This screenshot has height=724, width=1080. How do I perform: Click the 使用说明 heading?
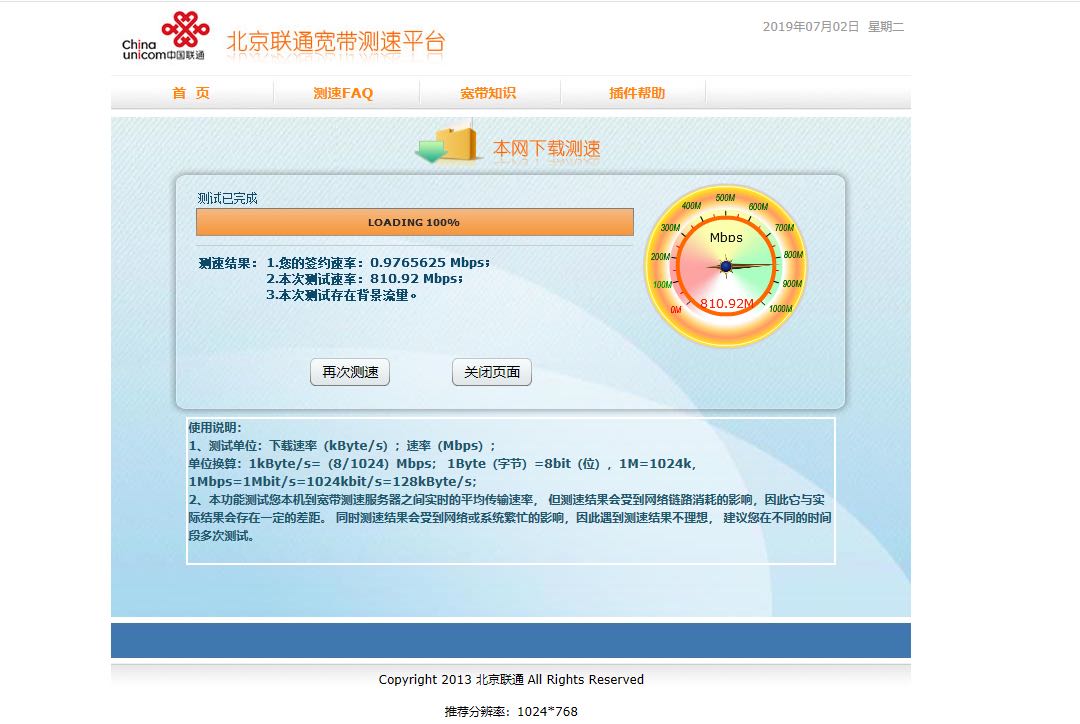(215, 428)
